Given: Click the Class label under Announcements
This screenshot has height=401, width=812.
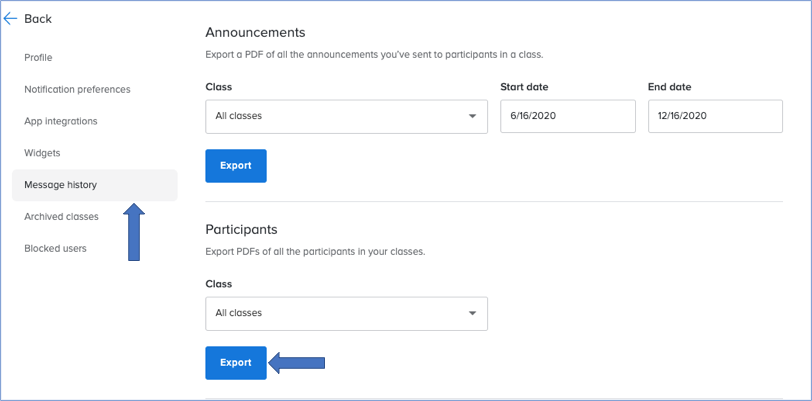Looking at the screenshot, I should (219, 87).
